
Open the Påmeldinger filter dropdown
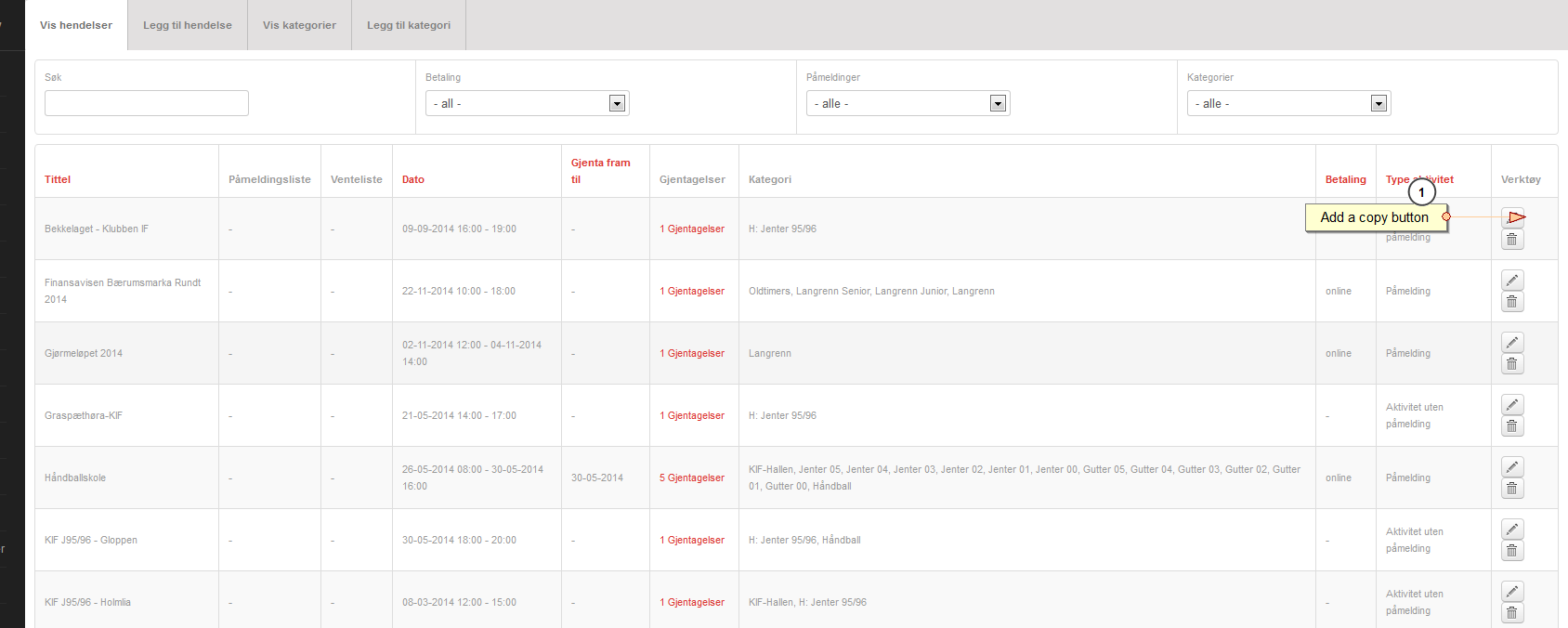(x=908, y=103)
